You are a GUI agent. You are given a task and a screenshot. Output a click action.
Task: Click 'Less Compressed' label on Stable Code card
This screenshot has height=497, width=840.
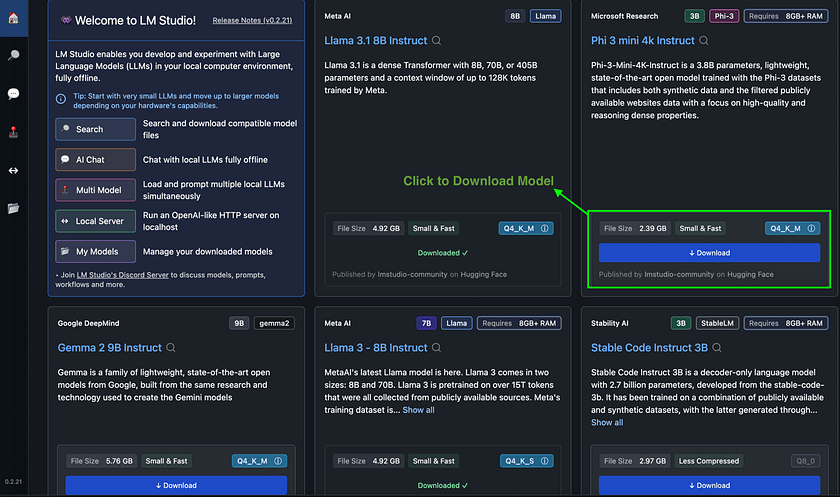tap(709, 461)
